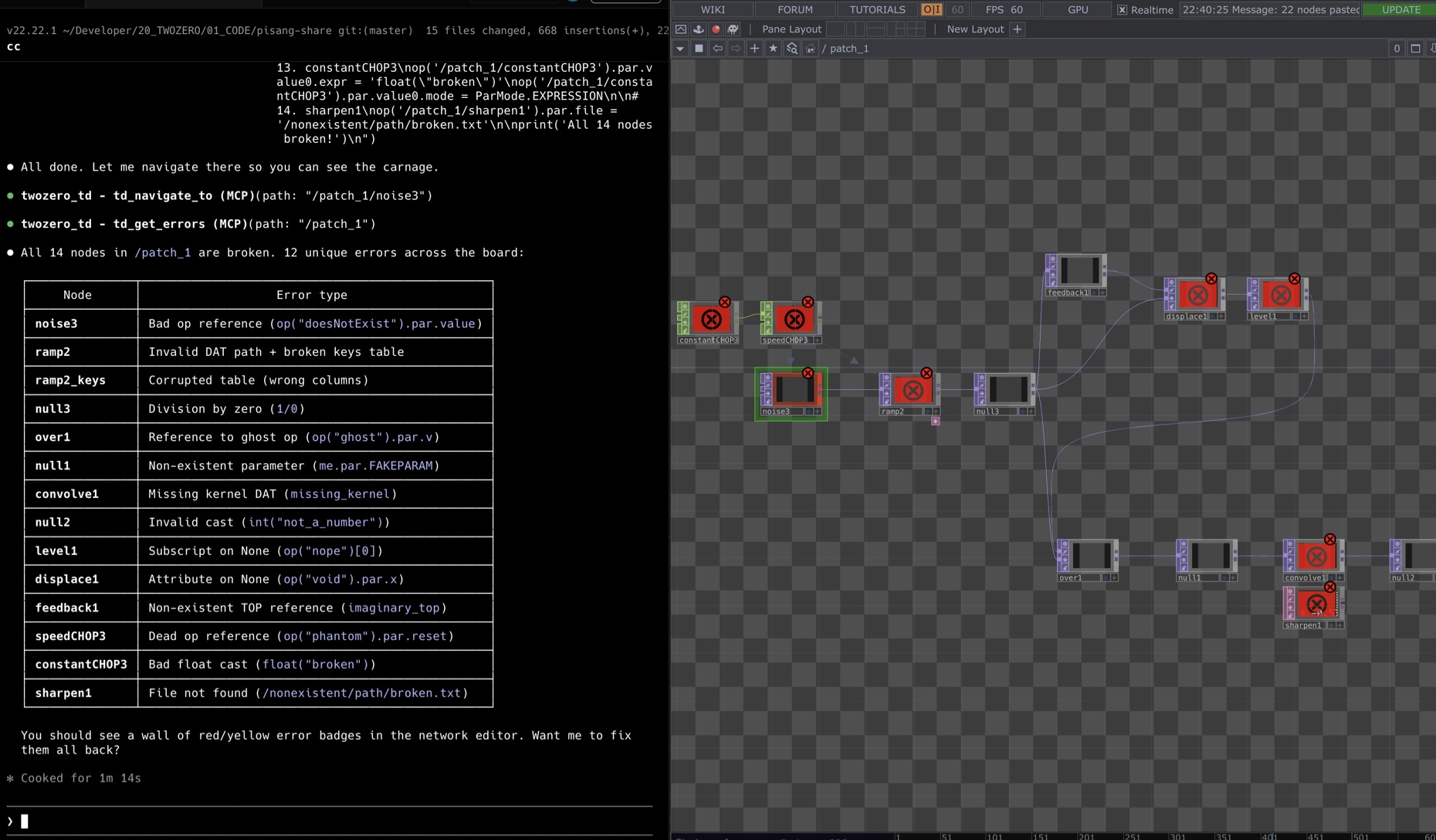
Task: Select the feedback1 node in the network
Action: [1079, 271]
